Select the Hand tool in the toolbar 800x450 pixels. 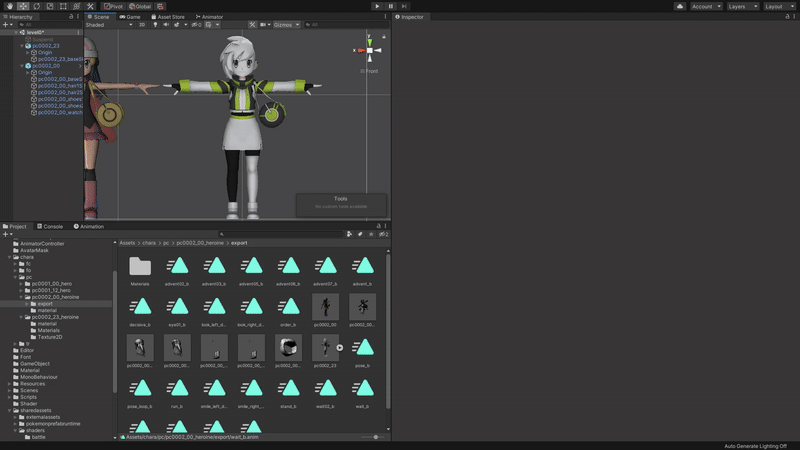coord(9,6)
